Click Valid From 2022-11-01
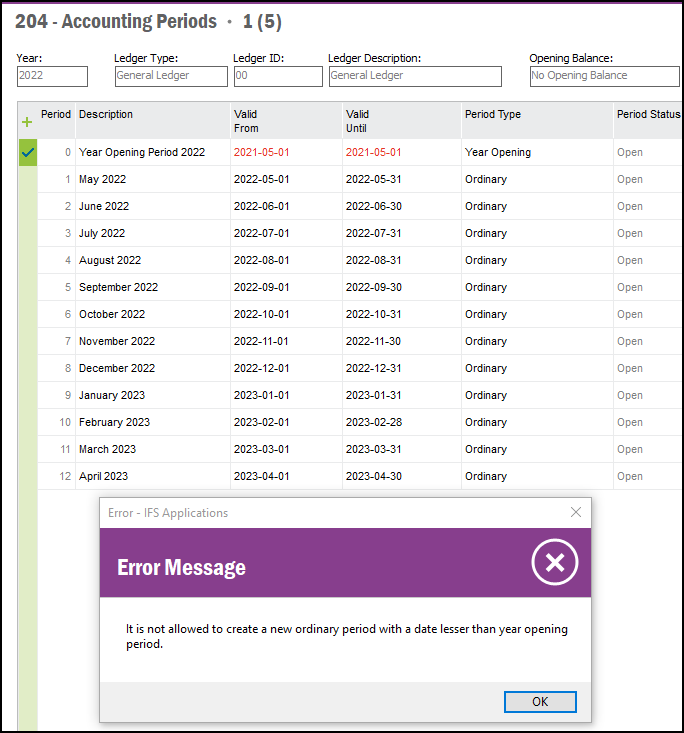The width and height of the screenshot is (684, 733). (x=261, y=341)
